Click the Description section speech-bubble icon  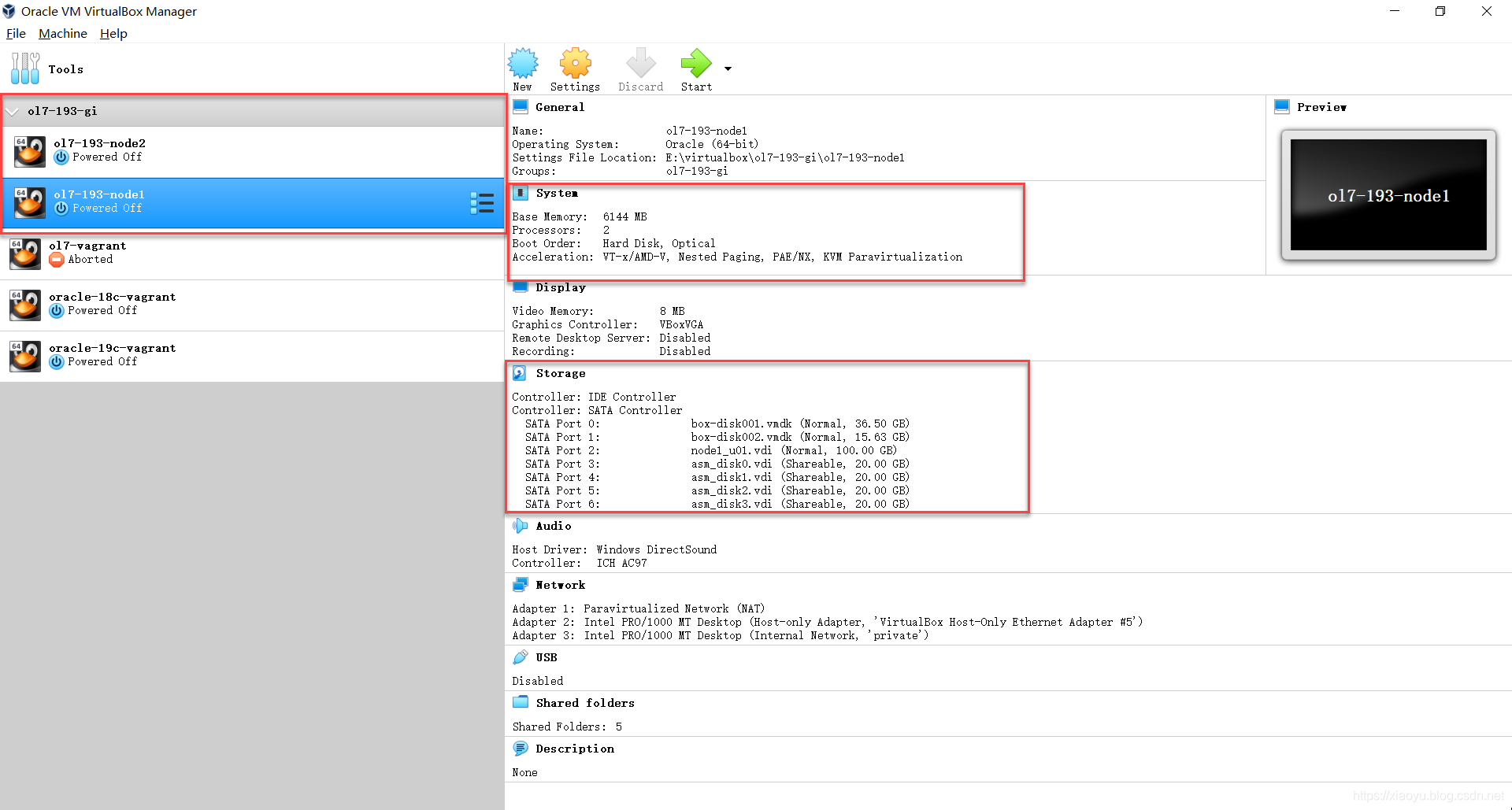click(520, 748)
